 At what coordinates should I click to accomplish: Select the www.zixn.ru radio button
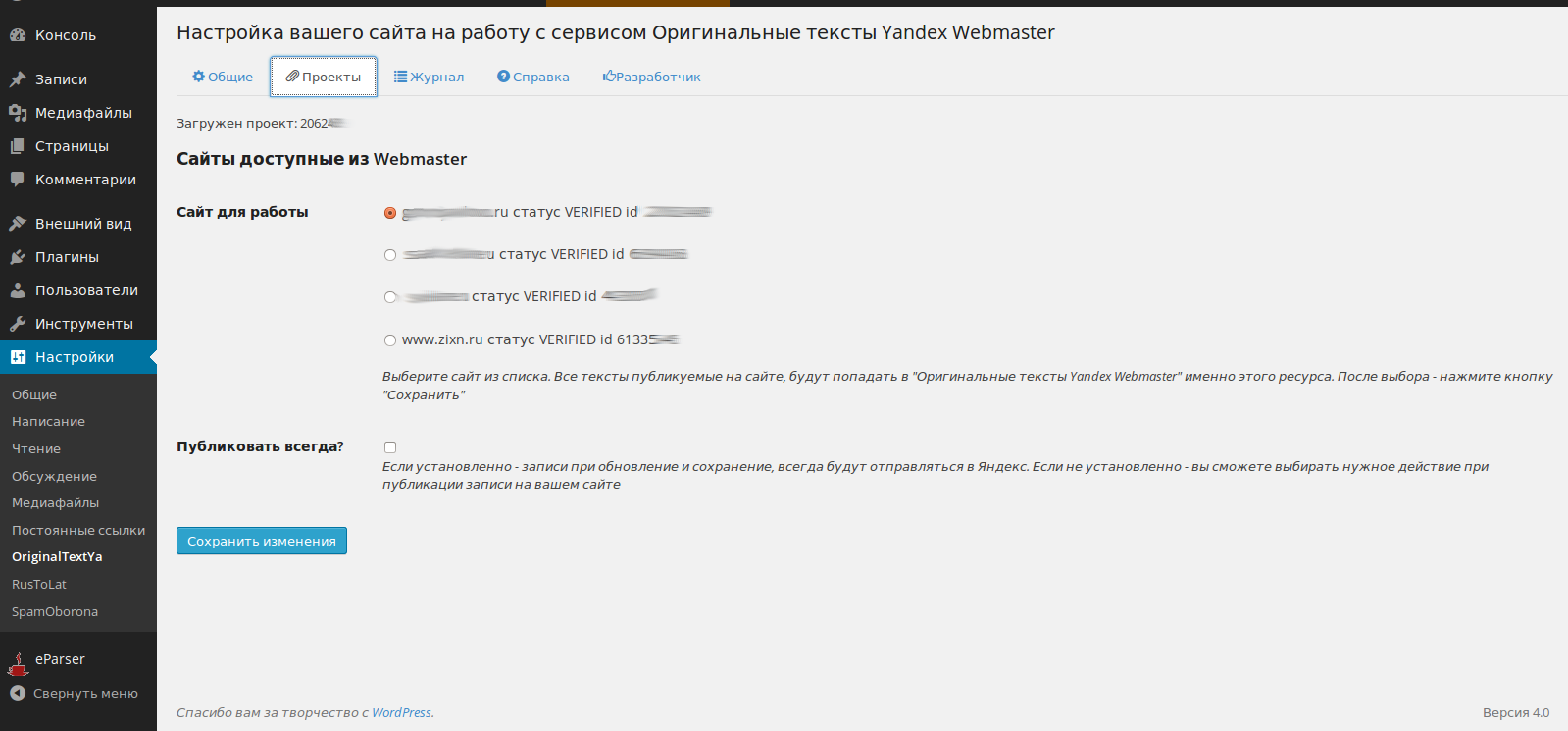click(x=390, y=340)
